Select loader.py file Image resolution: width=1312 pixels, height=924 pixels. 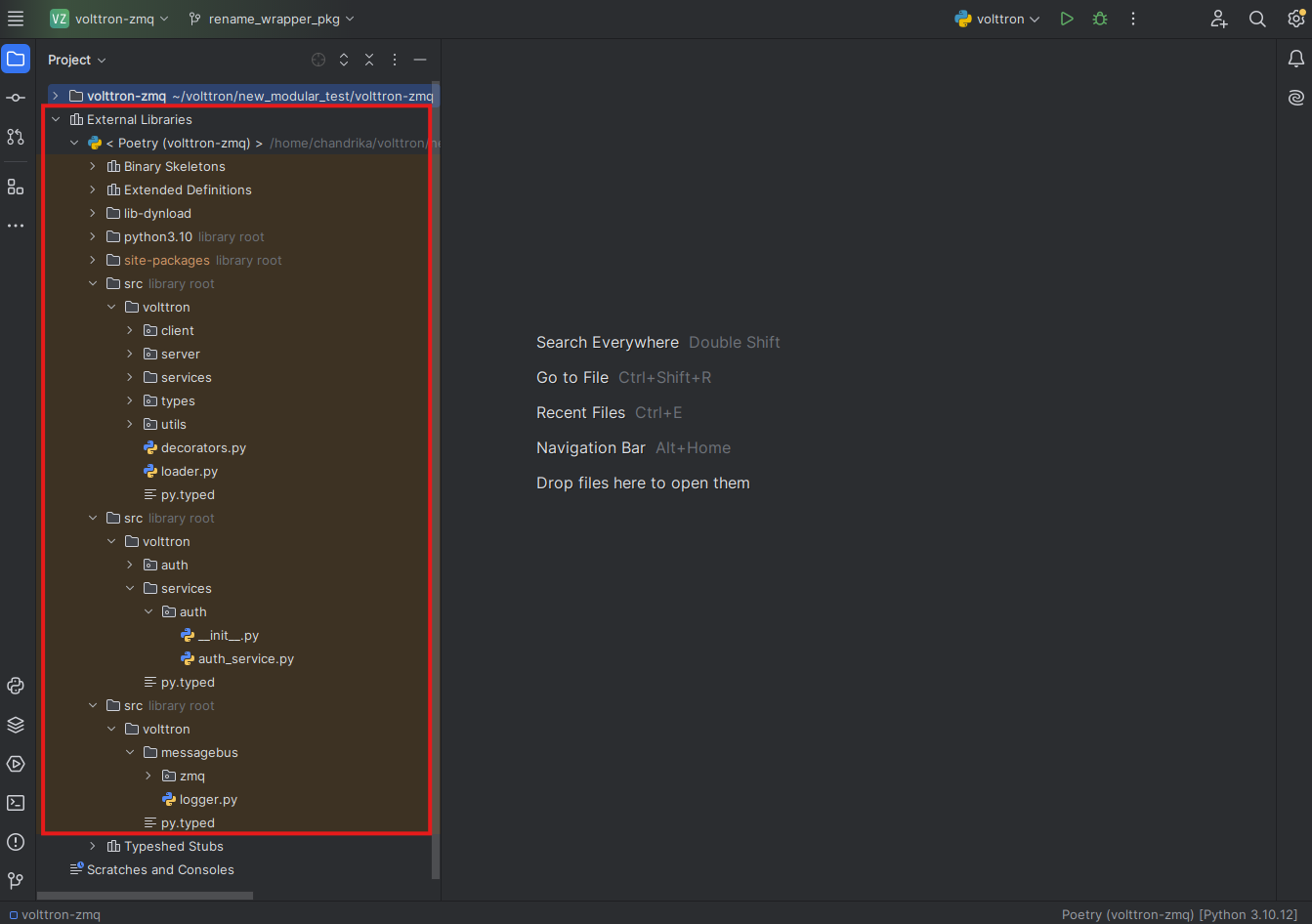tap(190, 471)
